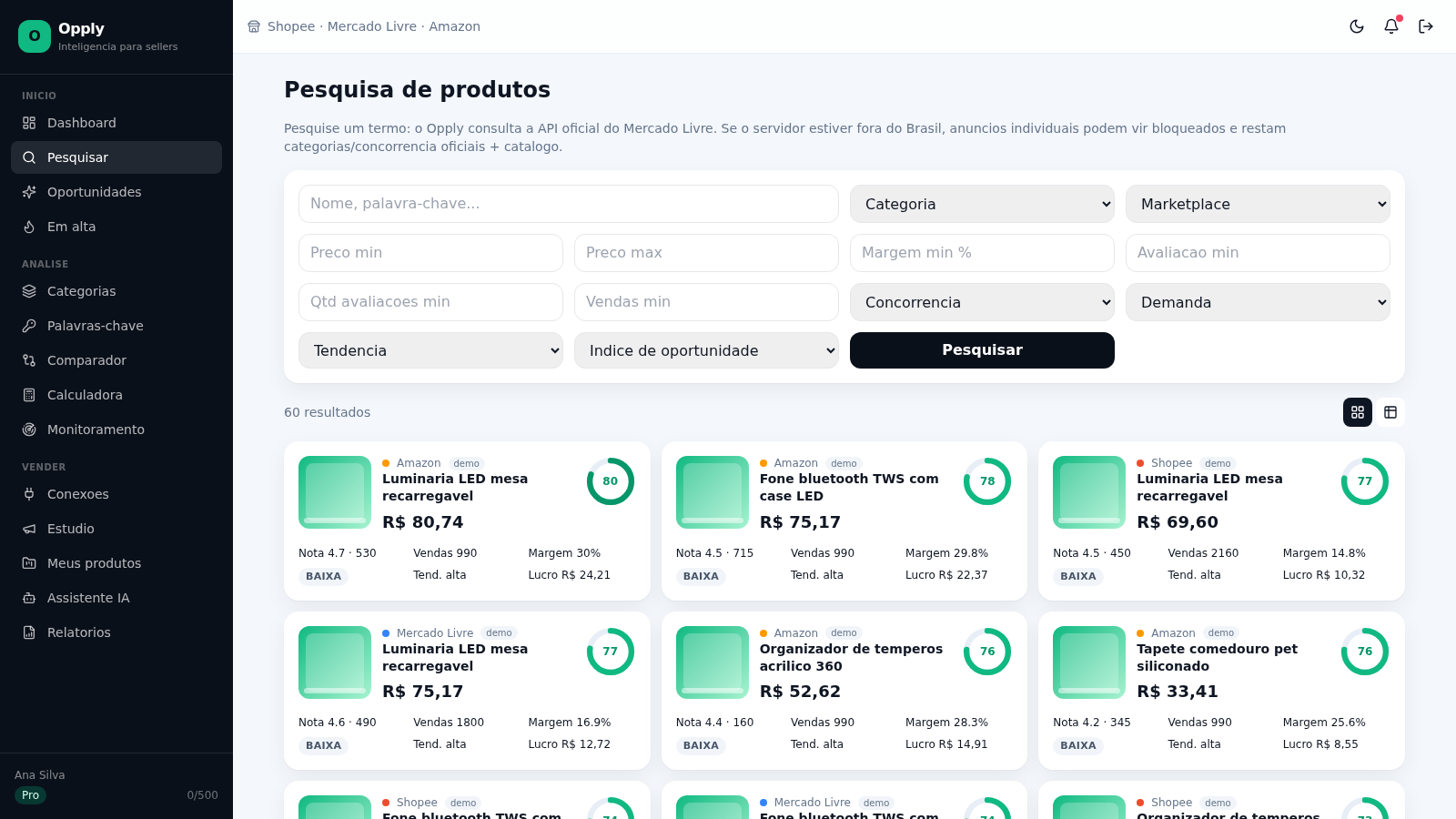The image size is (1456, 819).
Task: Click the Estudio megaphone icon
Action: pyautogui.click(x=29, y=529)
